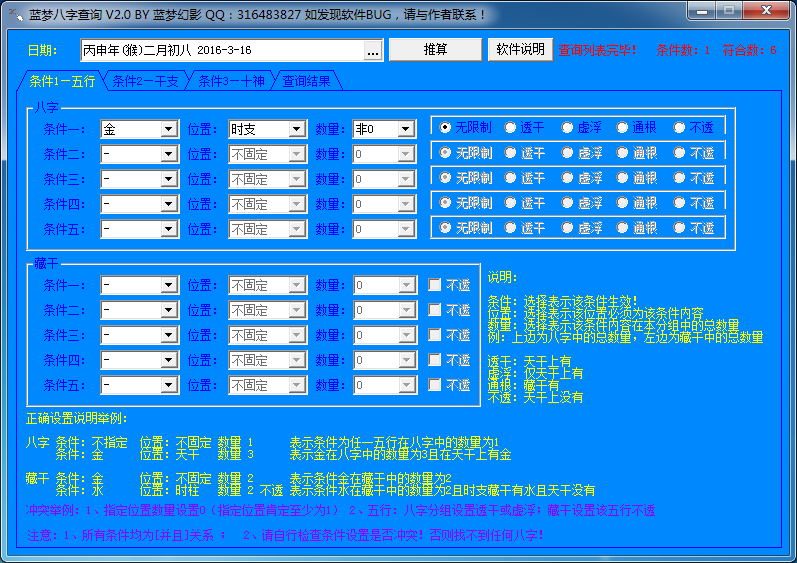Viewport: 797px width, 563px height.
Task: Open the 软件说明 software notes button
Action: coord(520,50)
